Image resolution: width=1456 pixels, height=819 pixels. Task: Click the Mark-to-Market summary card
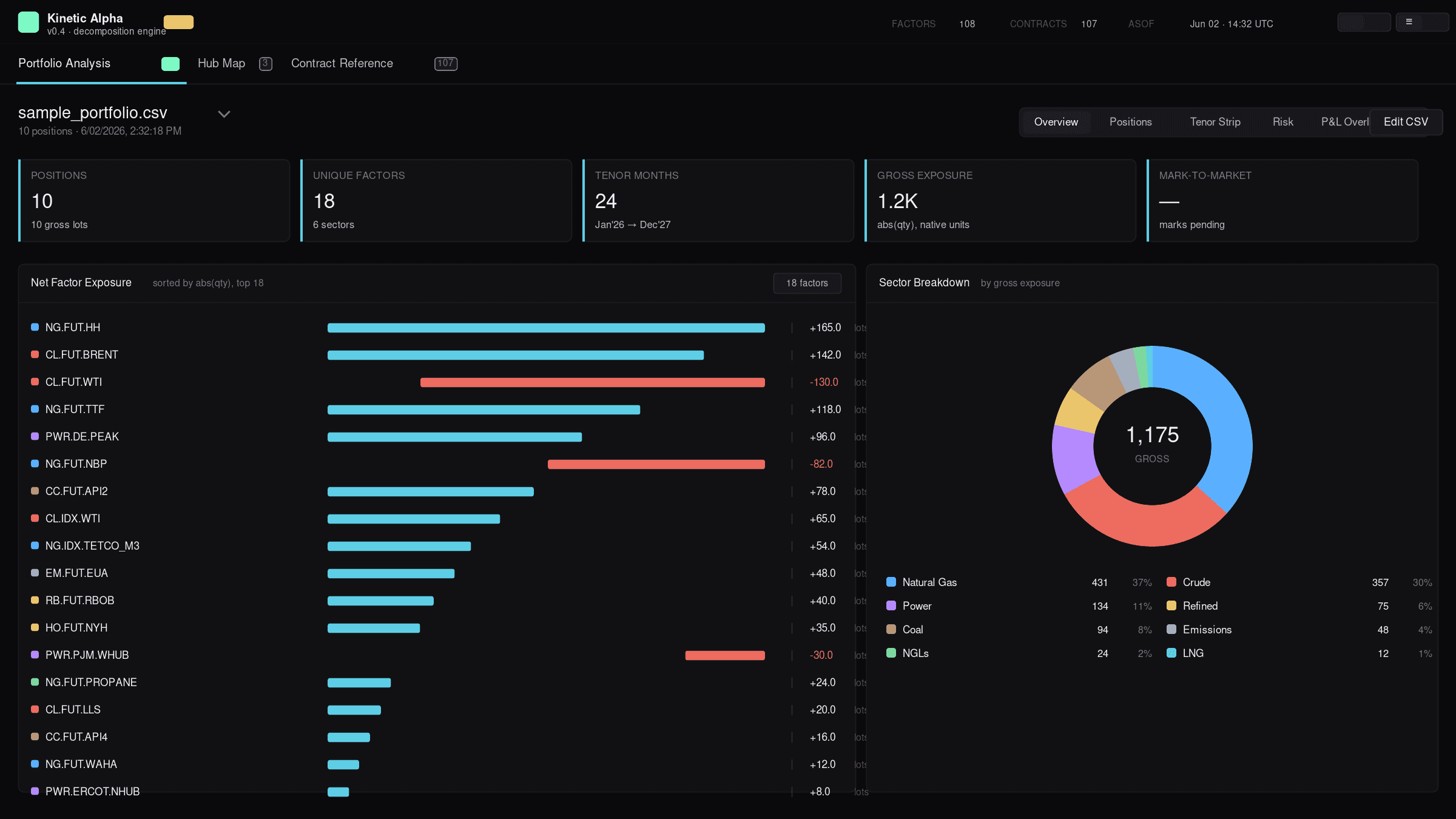[x=1282, y=201]
